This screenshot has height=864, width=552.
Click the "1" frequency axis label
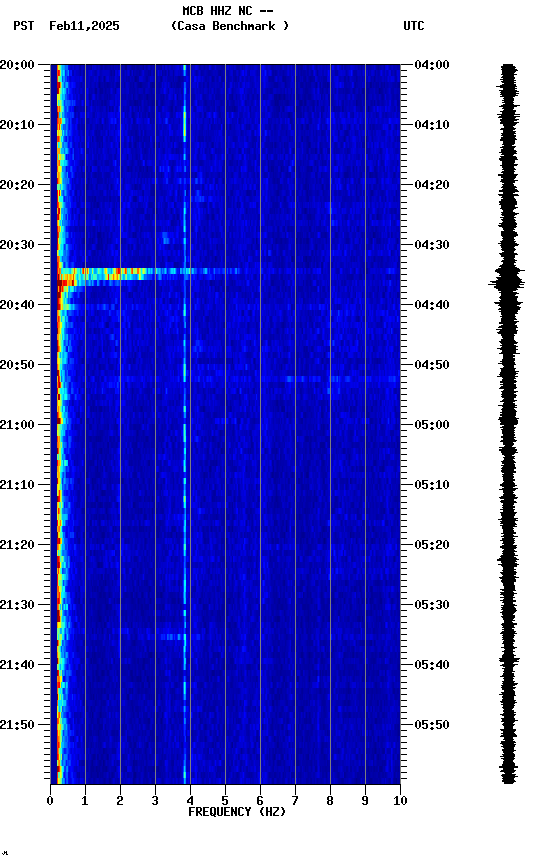[85, 802]
